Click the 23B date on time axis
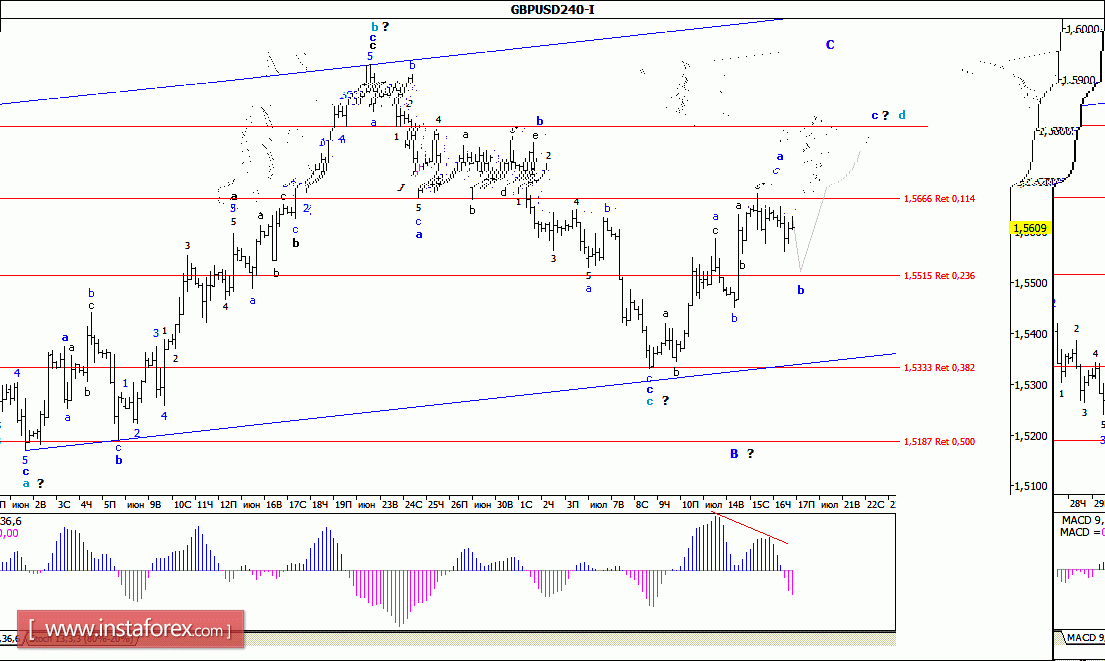 [x=390, y=505]
